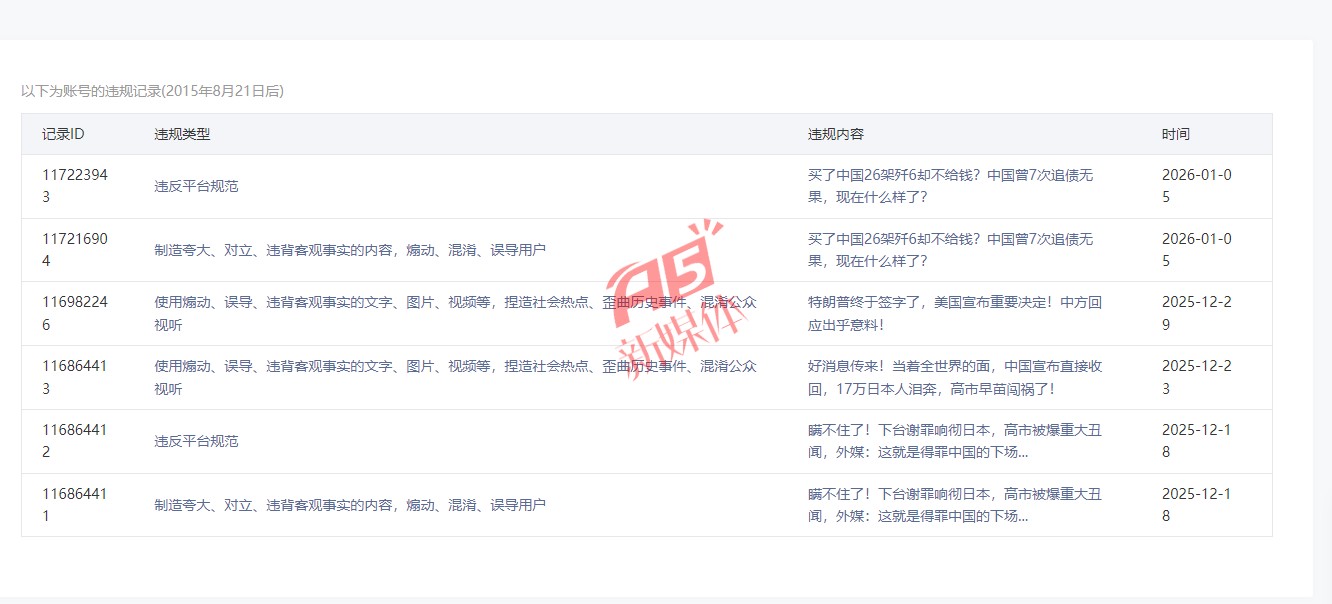Click the 瞒不住了 content in record 116864411's row
Viewport: 1332px width, 604px height.
[x=954, y=505]
